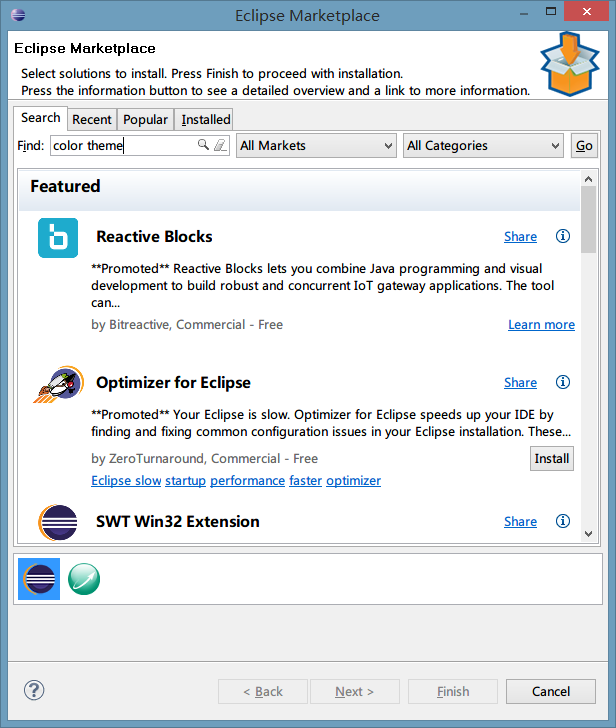616x728 pixels.
Task: Click the Eclipse icon in title bar
Action: point(18,15)
